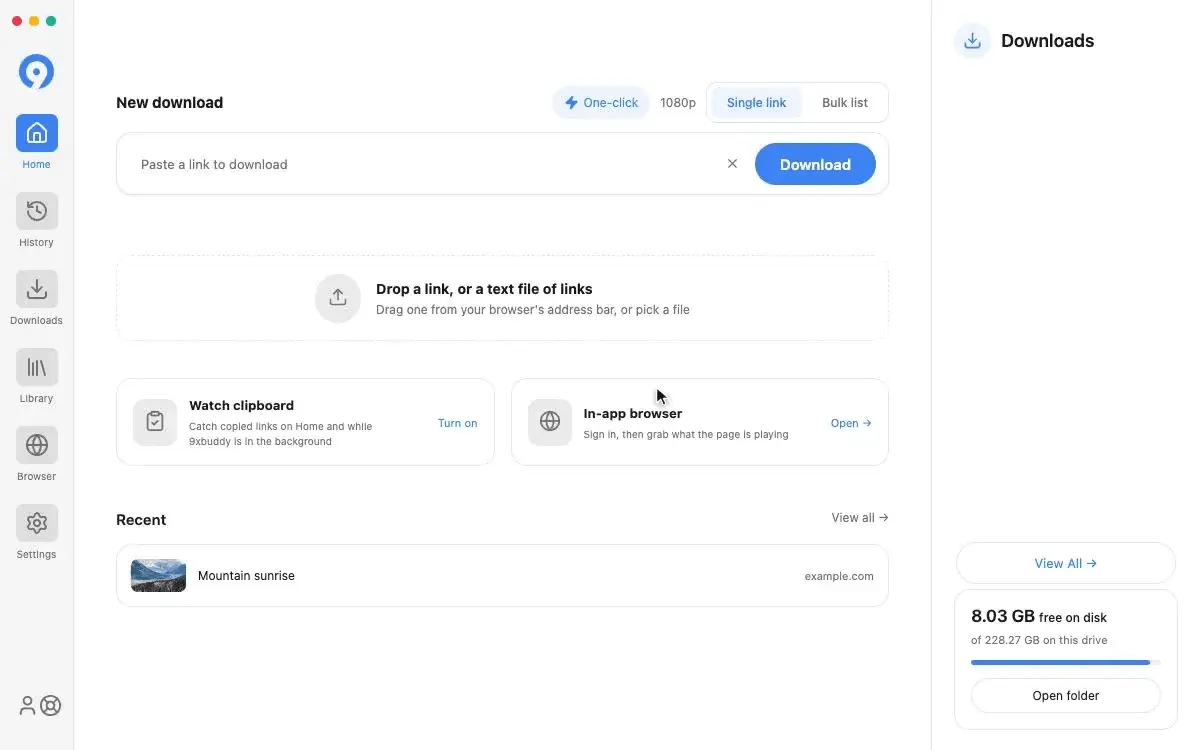Switch to Bulk list tab
The width and height of the screenshot is (1200, 750).
(845, 103)
